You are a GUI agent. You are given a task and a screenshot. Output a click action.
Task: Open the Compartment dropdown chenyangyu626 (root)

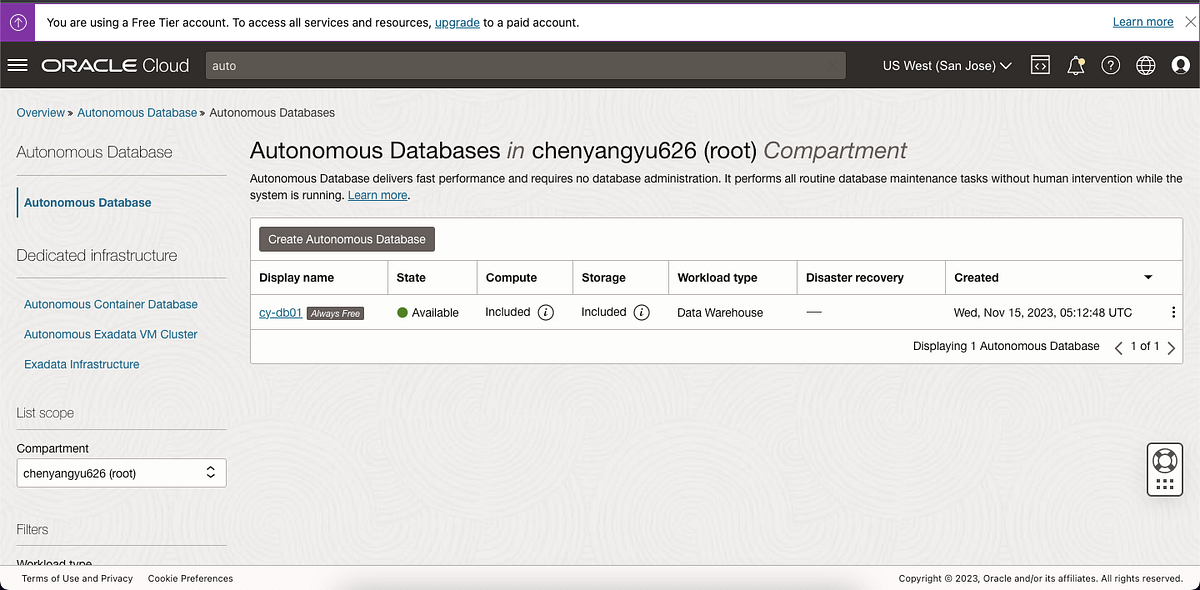pos(121,473)
